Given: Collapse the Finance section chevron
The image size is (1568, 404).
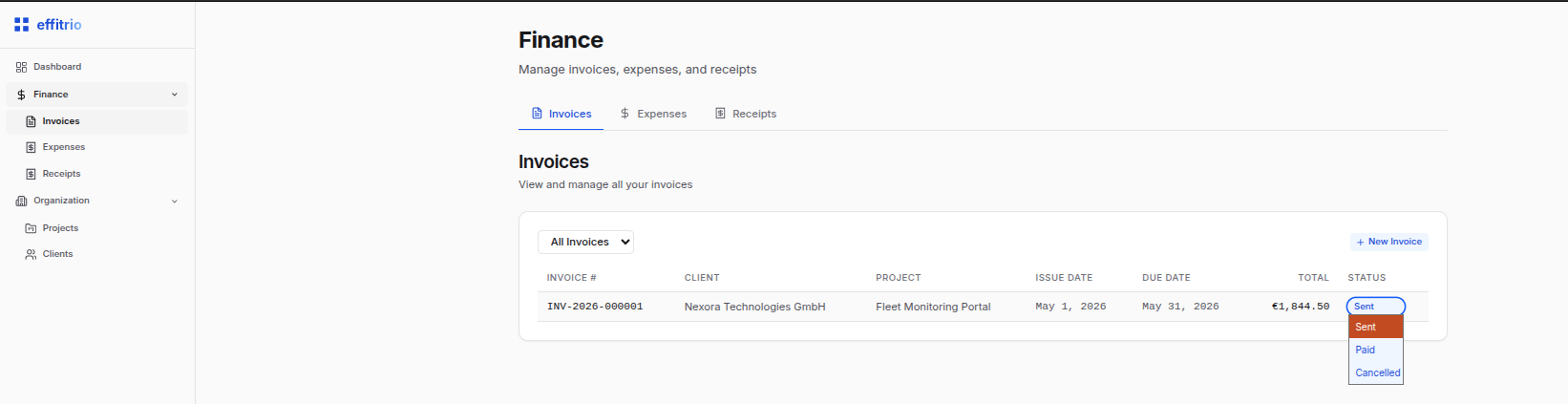Looking at the screenshot, I should coord(175,95).
